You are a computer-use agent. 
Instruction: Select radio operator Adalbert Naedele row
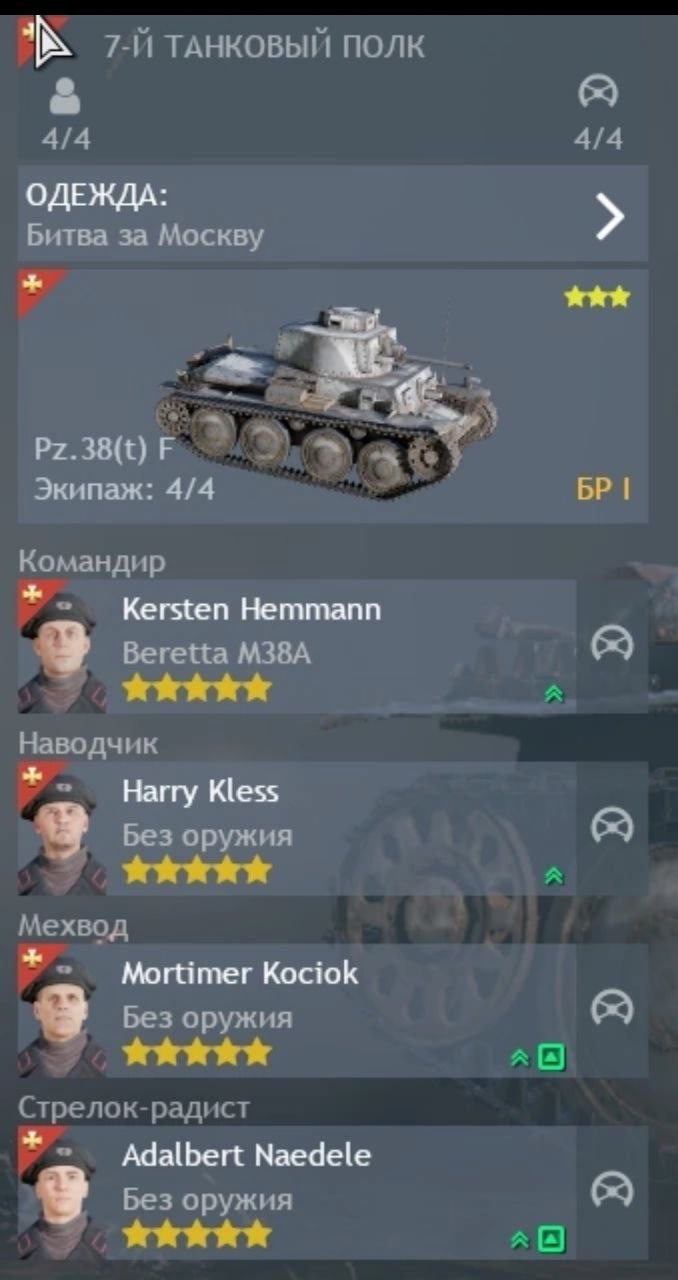pos(297,1192)
